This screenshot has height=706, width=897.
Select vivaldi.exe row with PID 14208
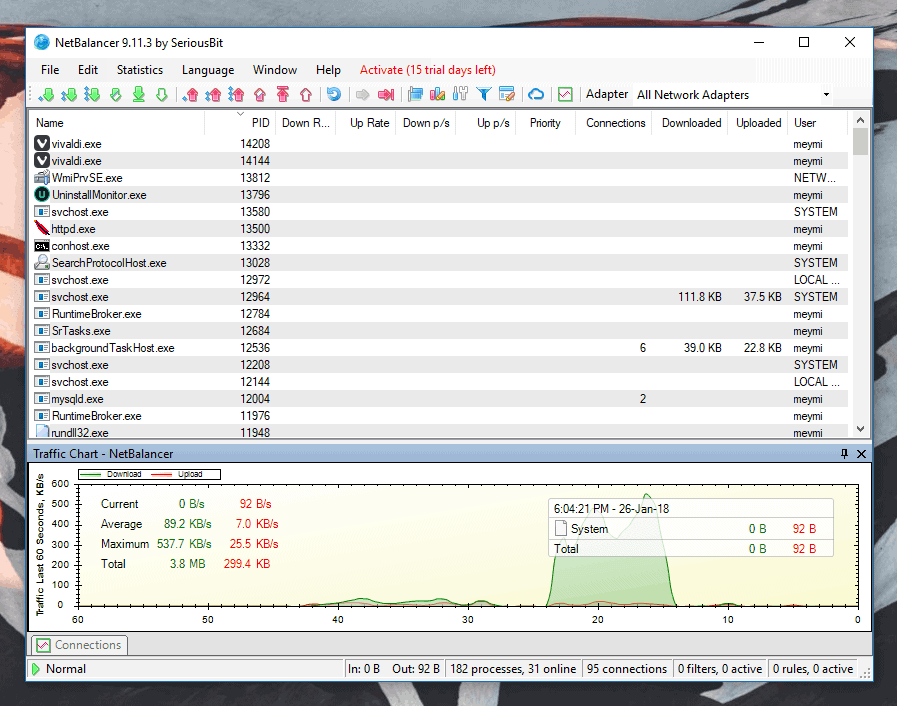coord(439,144)
